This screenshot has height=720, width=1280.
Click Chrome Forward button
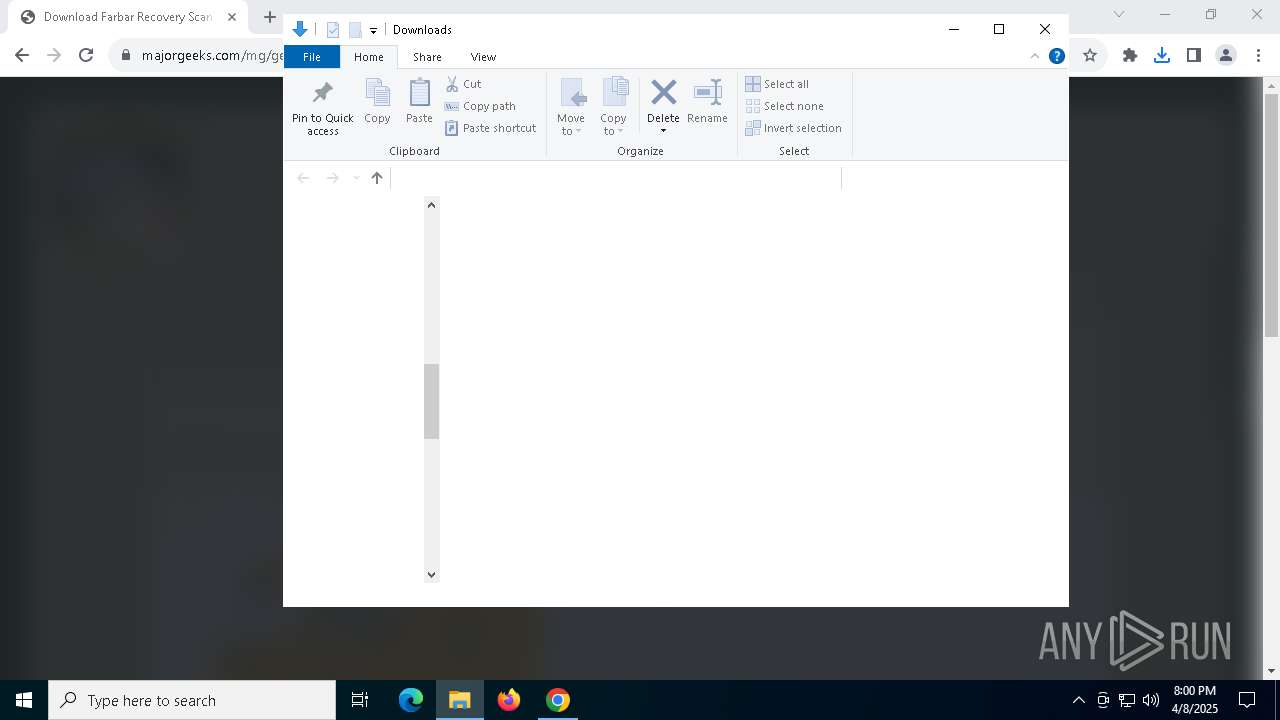[x=54, y=56]
